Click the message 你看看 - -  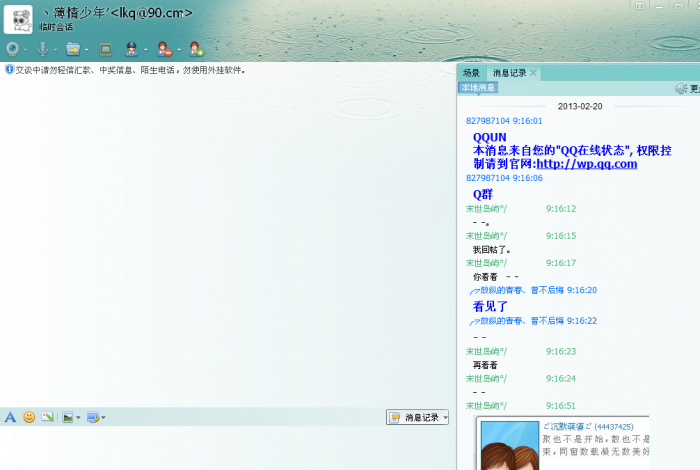(x=496, y=277)
